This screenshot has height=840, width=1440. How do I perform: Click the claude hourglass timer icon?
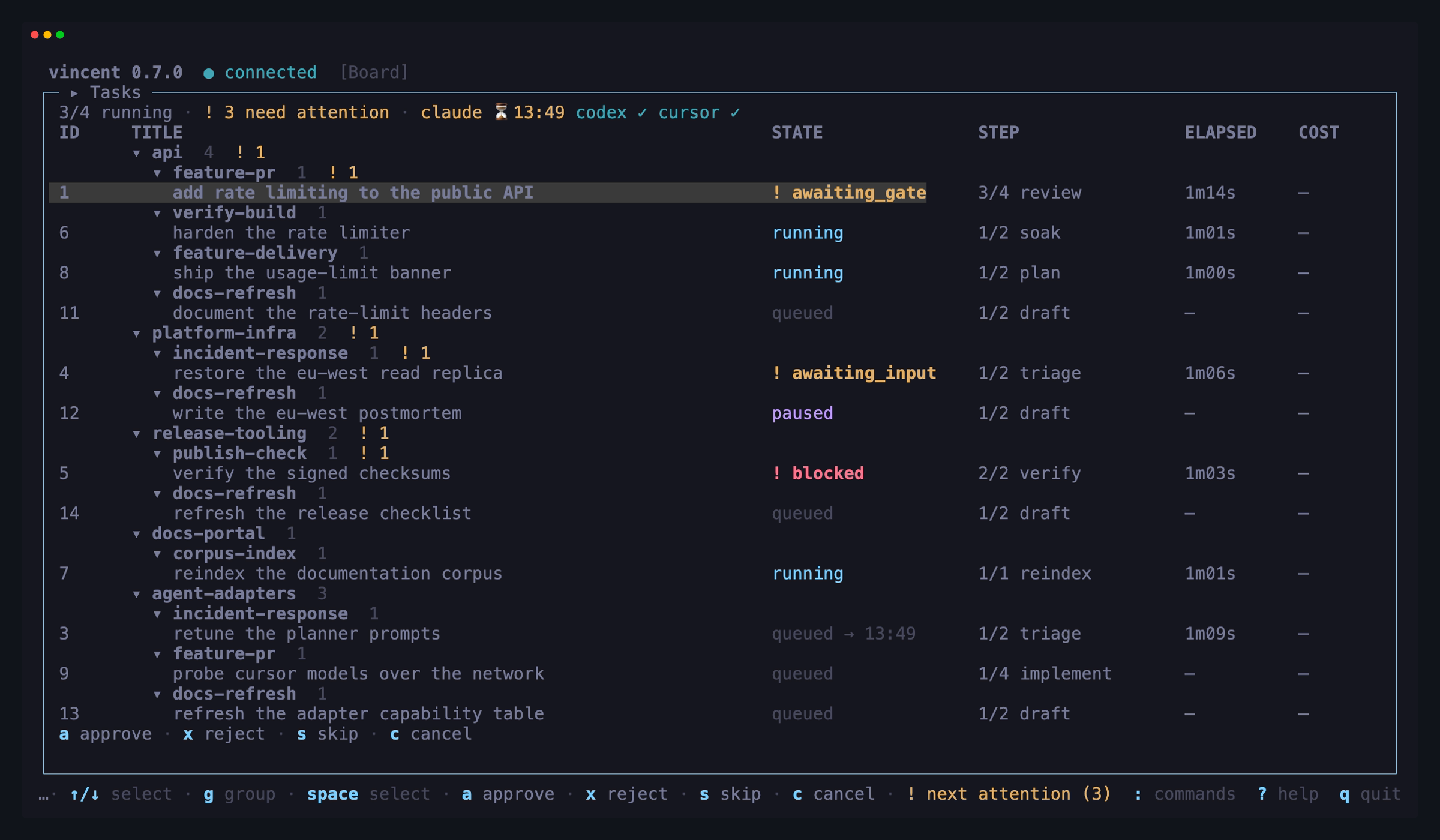(501, 112)
